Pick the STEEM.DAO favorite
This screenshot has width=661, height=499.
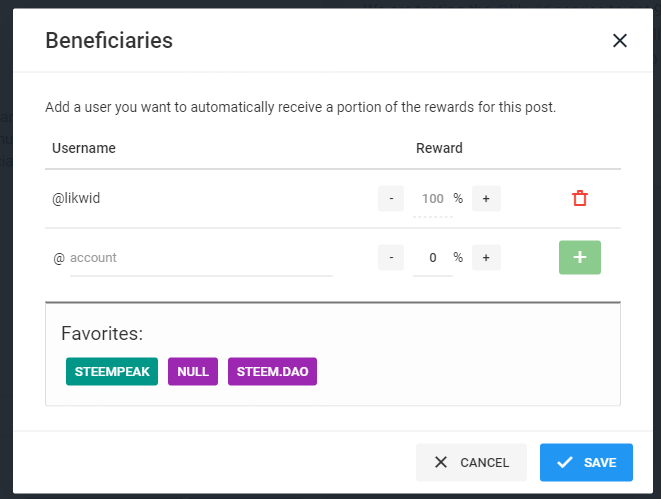272,371
